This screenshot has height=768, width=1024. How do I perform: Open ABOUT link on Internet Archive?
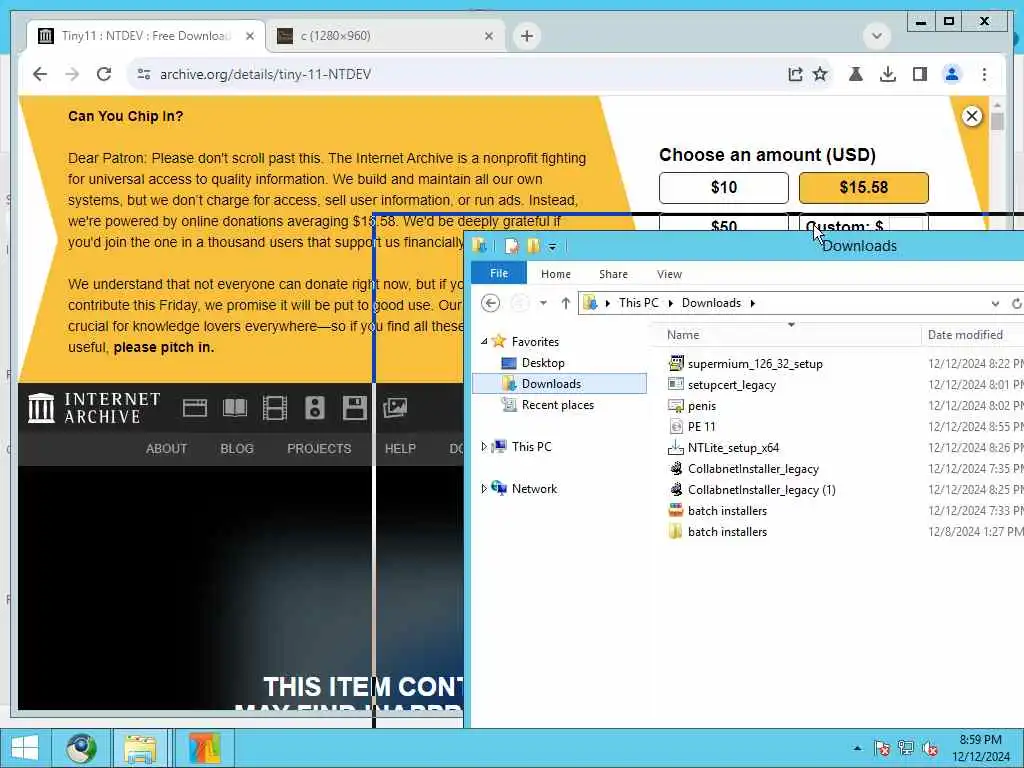pyautogui.click(x=167, y=449)
